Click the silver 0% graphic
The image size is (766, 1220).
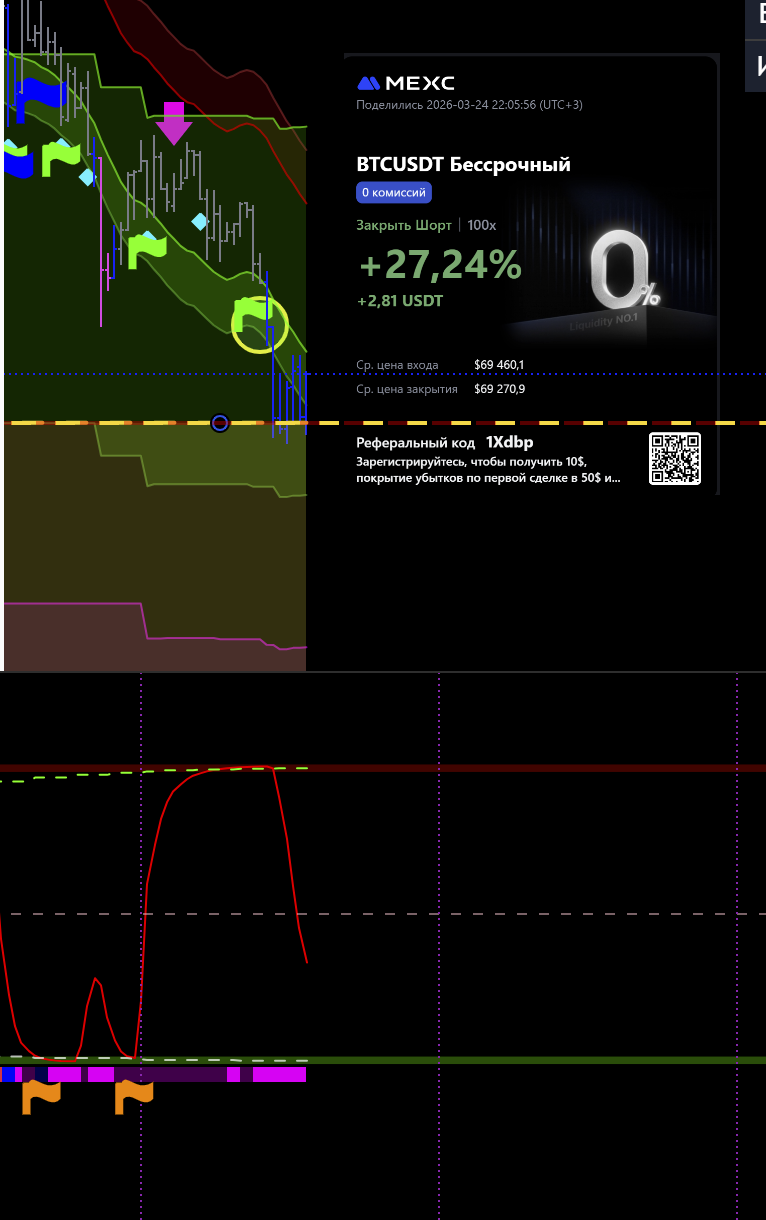[x=622, y=272]
